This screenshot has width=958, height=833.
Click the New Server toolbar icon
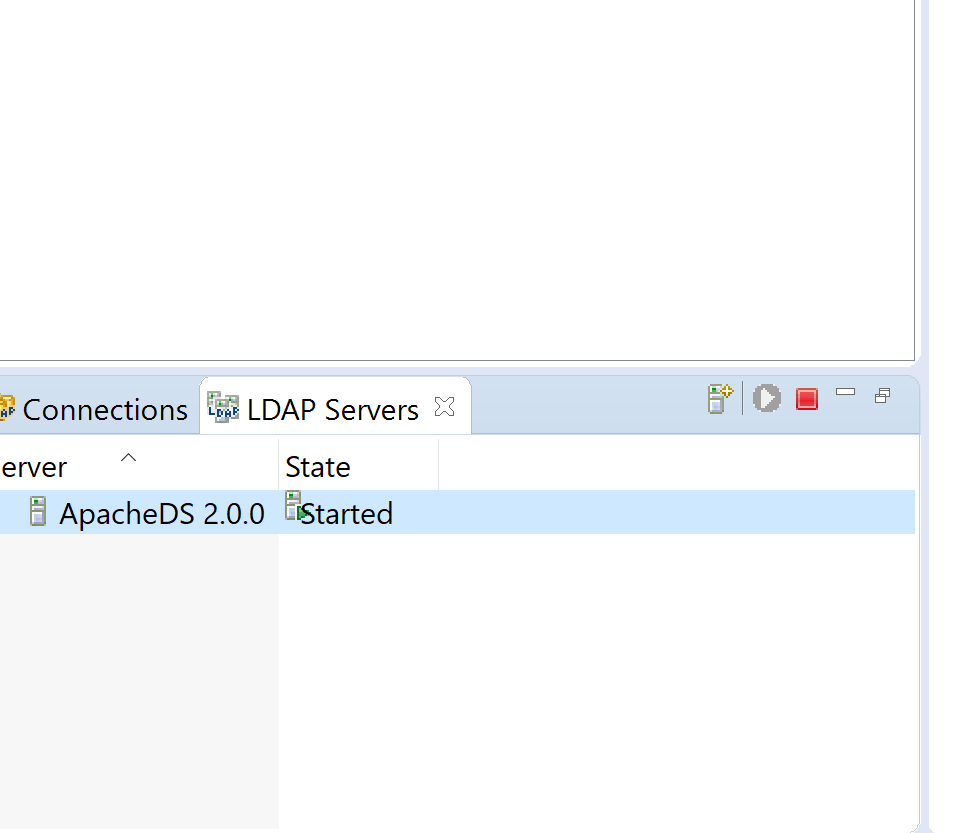720,399
